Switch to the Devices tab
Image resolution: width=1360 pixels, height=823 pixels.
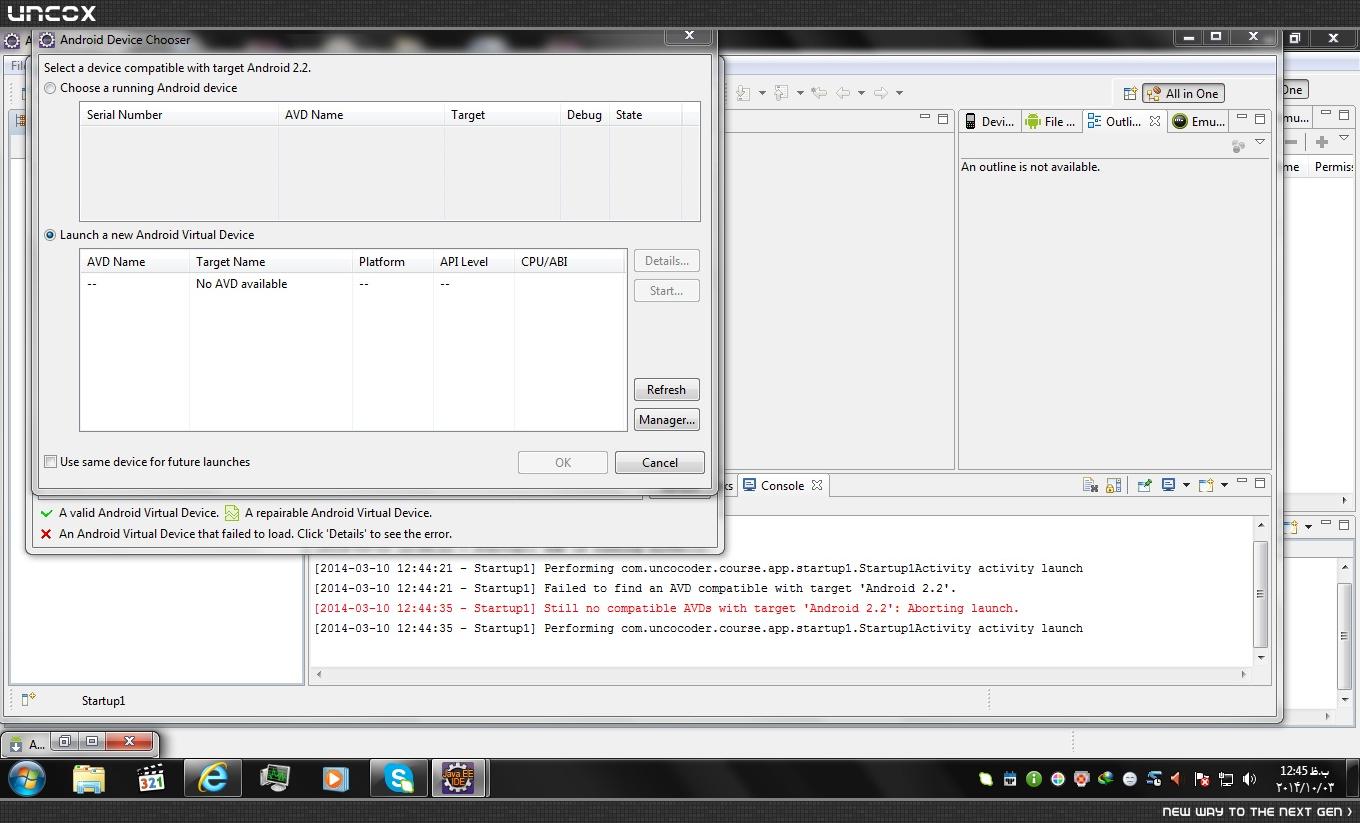coord(988,121)
